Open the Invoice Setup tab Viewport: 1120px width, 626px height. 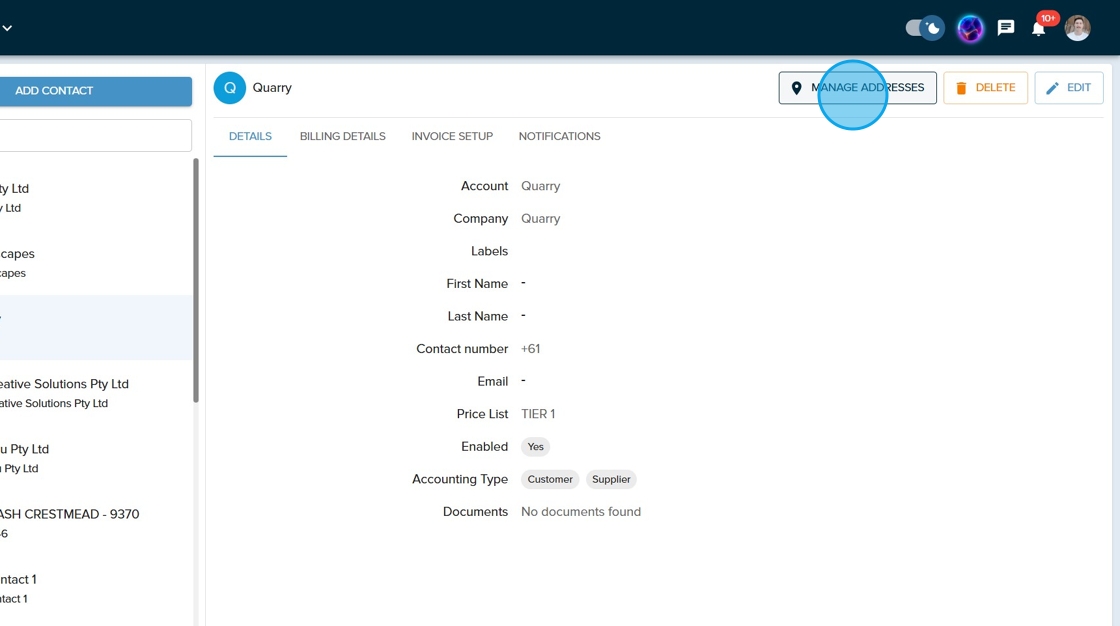pyautogui.click(x=452, y=136)
